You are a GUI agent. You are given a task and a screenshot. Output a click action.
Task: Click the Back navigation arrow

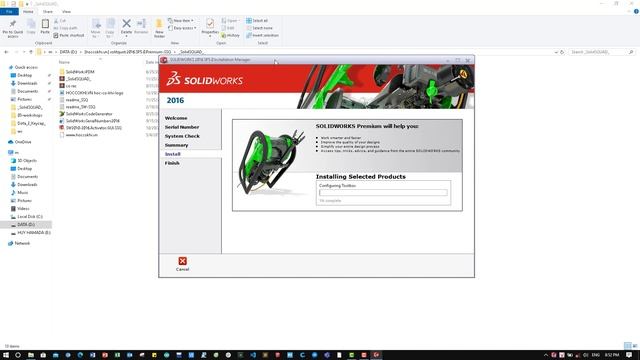6,52
